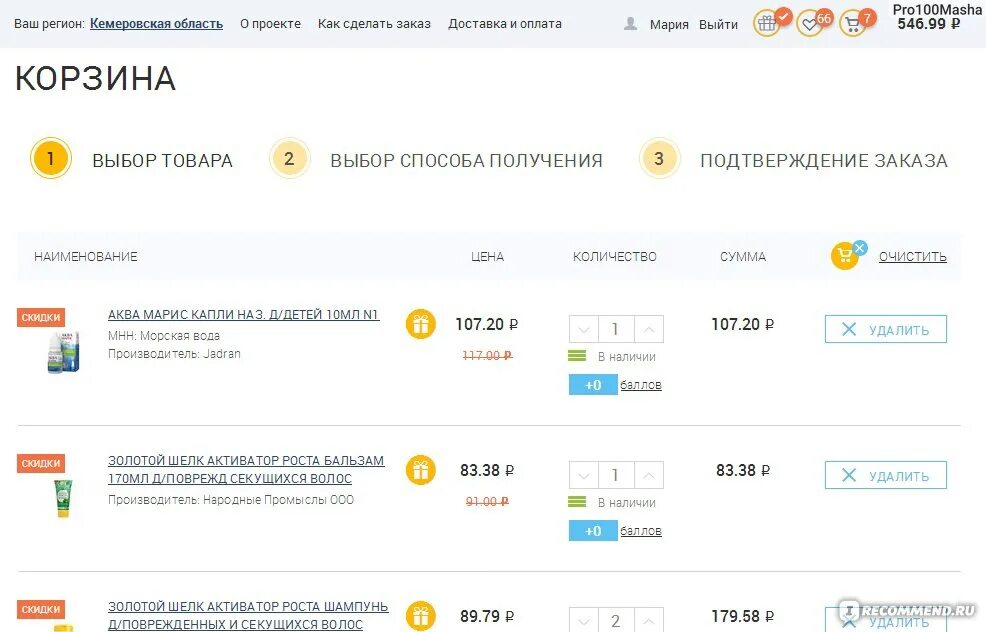This screenshot has height=632, width=986.
Task: Remove Золотой Шелк бальзам with Удалить
Action: 885,475
